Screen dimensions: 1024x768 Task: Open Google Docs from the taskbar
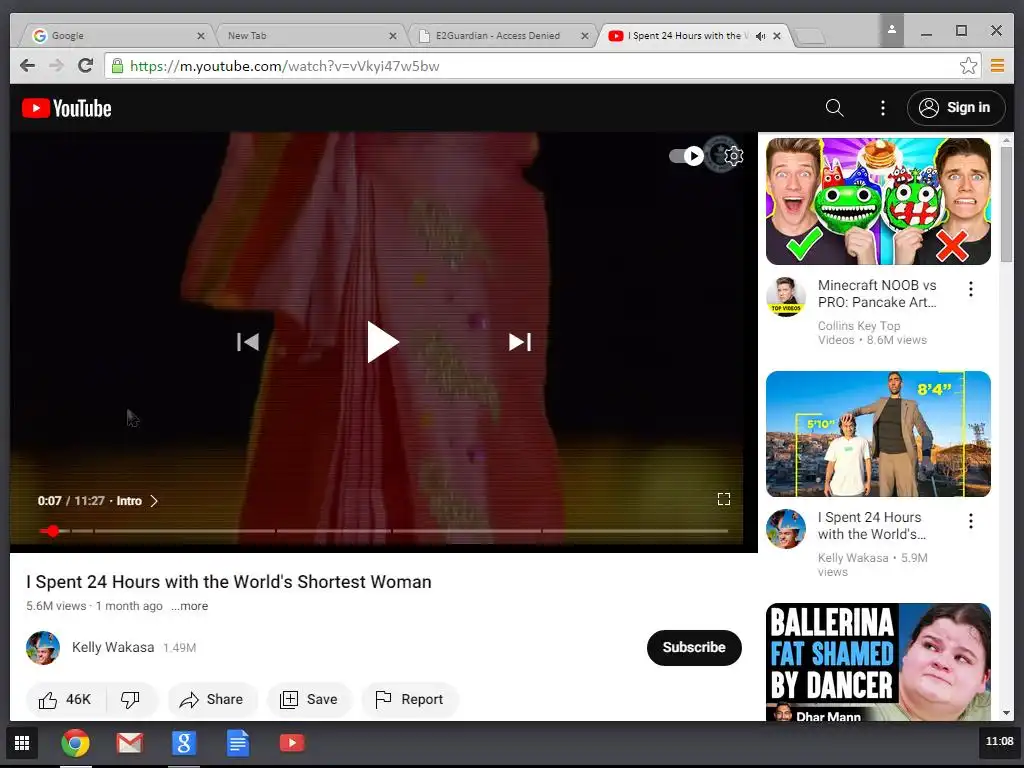[238, 743]
